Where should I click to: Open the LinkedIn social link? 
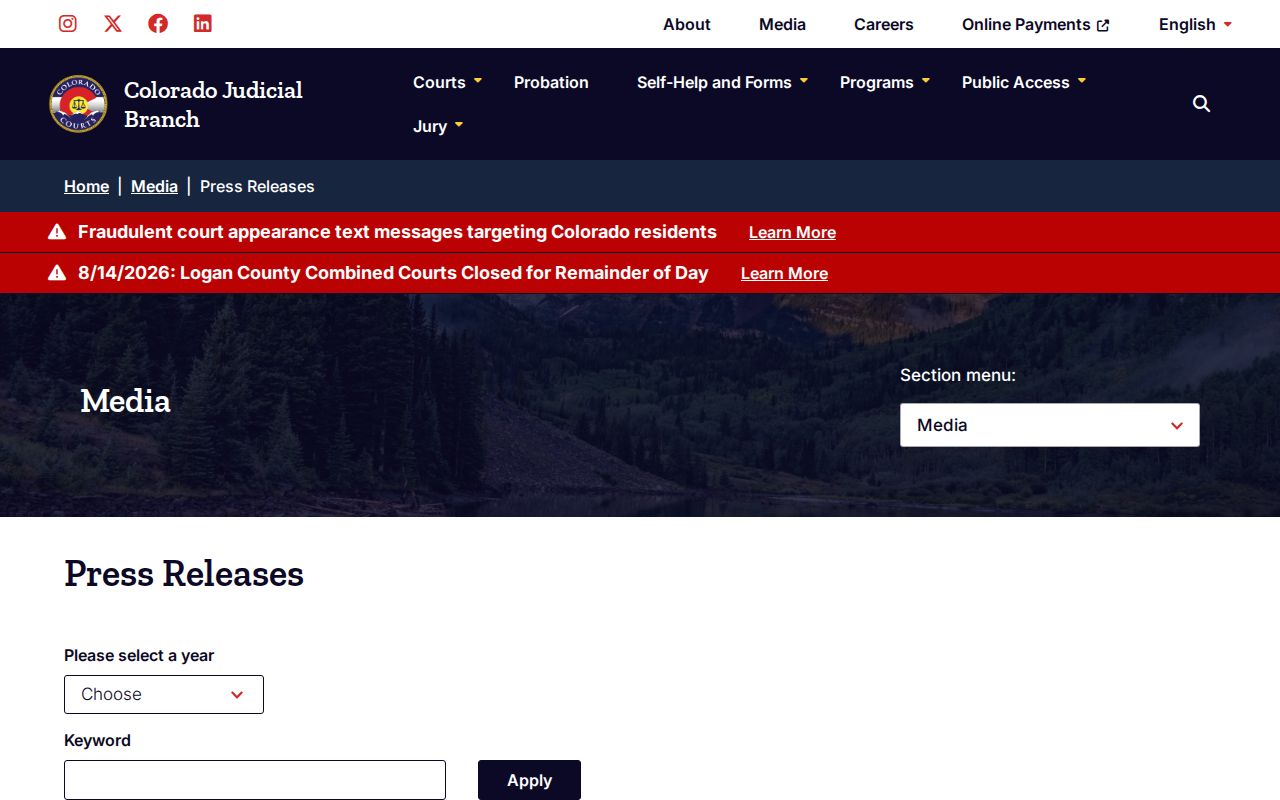pyautogui.click(x=203, y=23)
